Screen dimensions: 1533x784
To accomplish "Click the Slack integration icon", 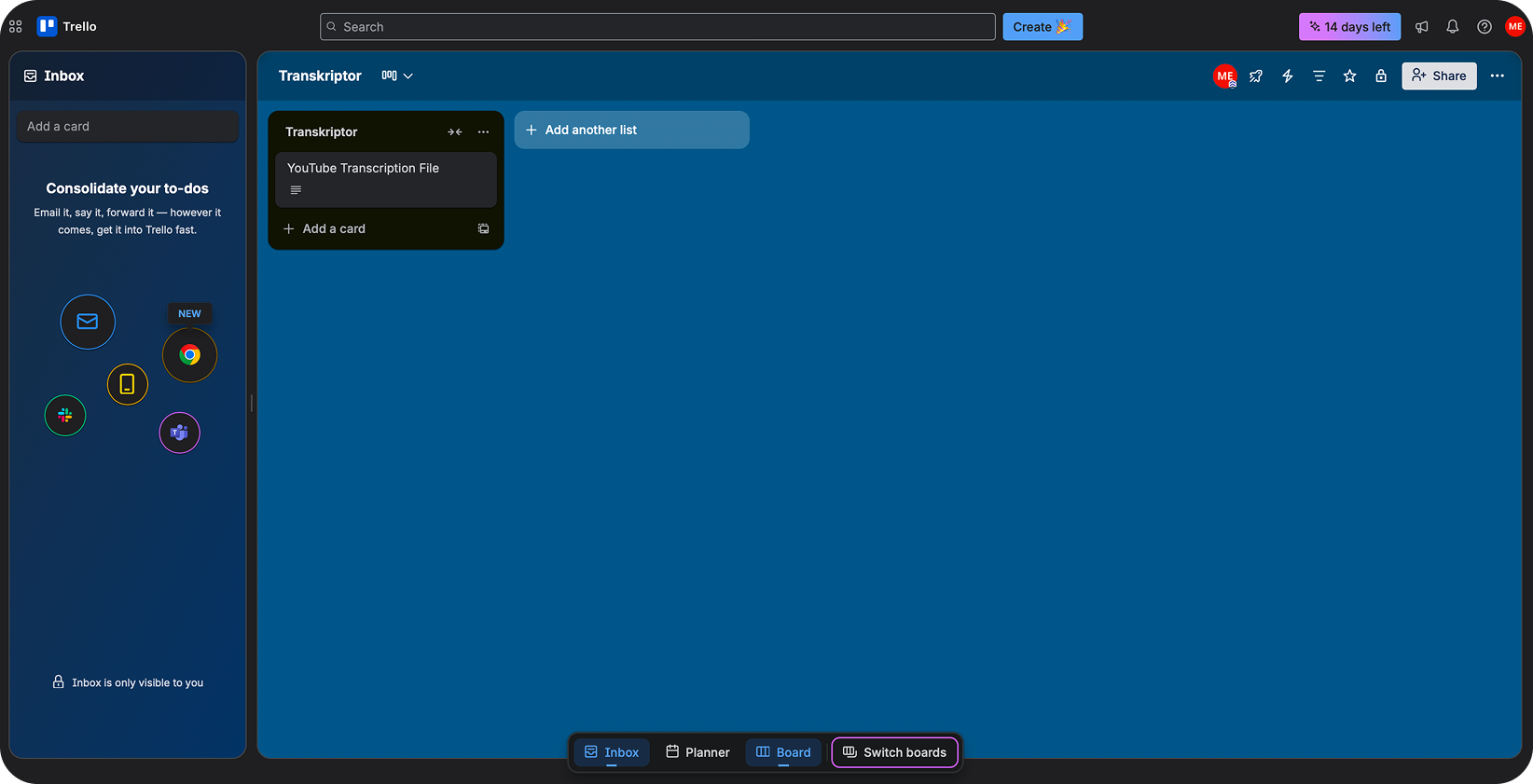I will click(x=65, y=416).
